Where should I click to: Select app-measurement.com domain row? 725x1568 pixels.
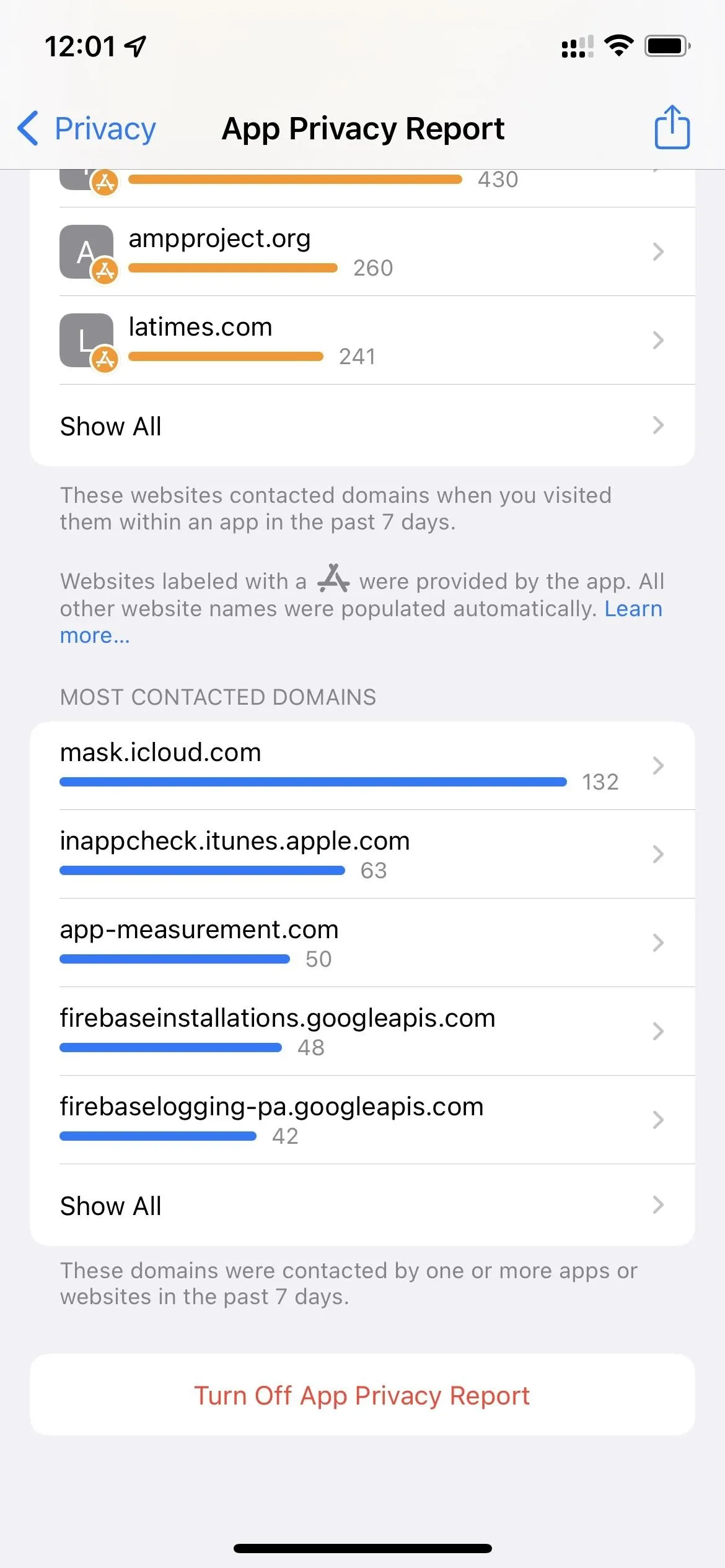point(362,943)
